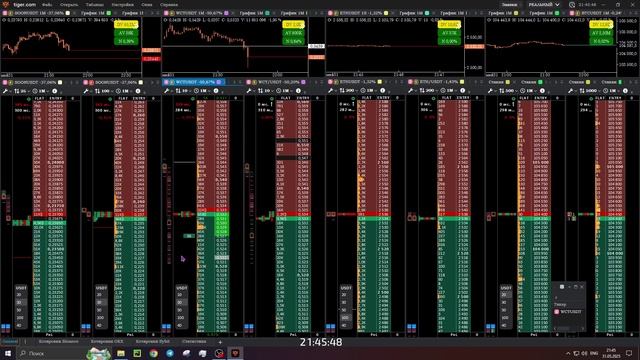Expand scale value 25 dropdown in DOOMUSDT panel
This screenshot has width=640, height=360.
[x=29, y=91]
